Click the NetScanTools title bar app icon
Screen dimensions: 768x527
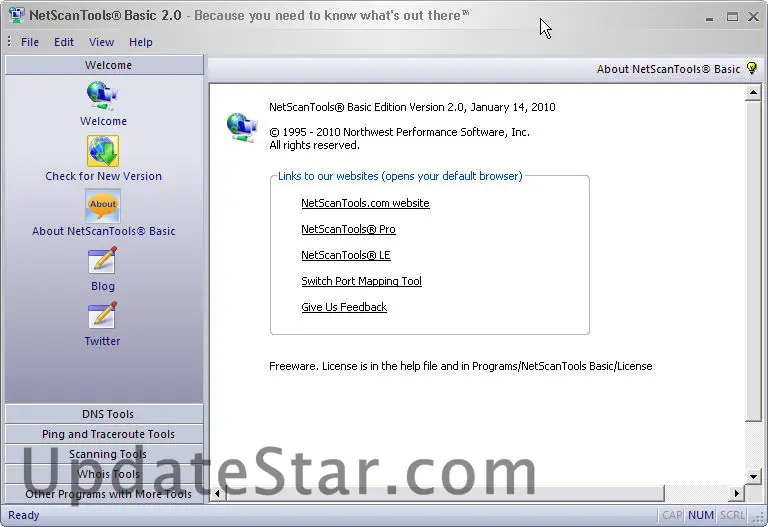tap(17, 15)
